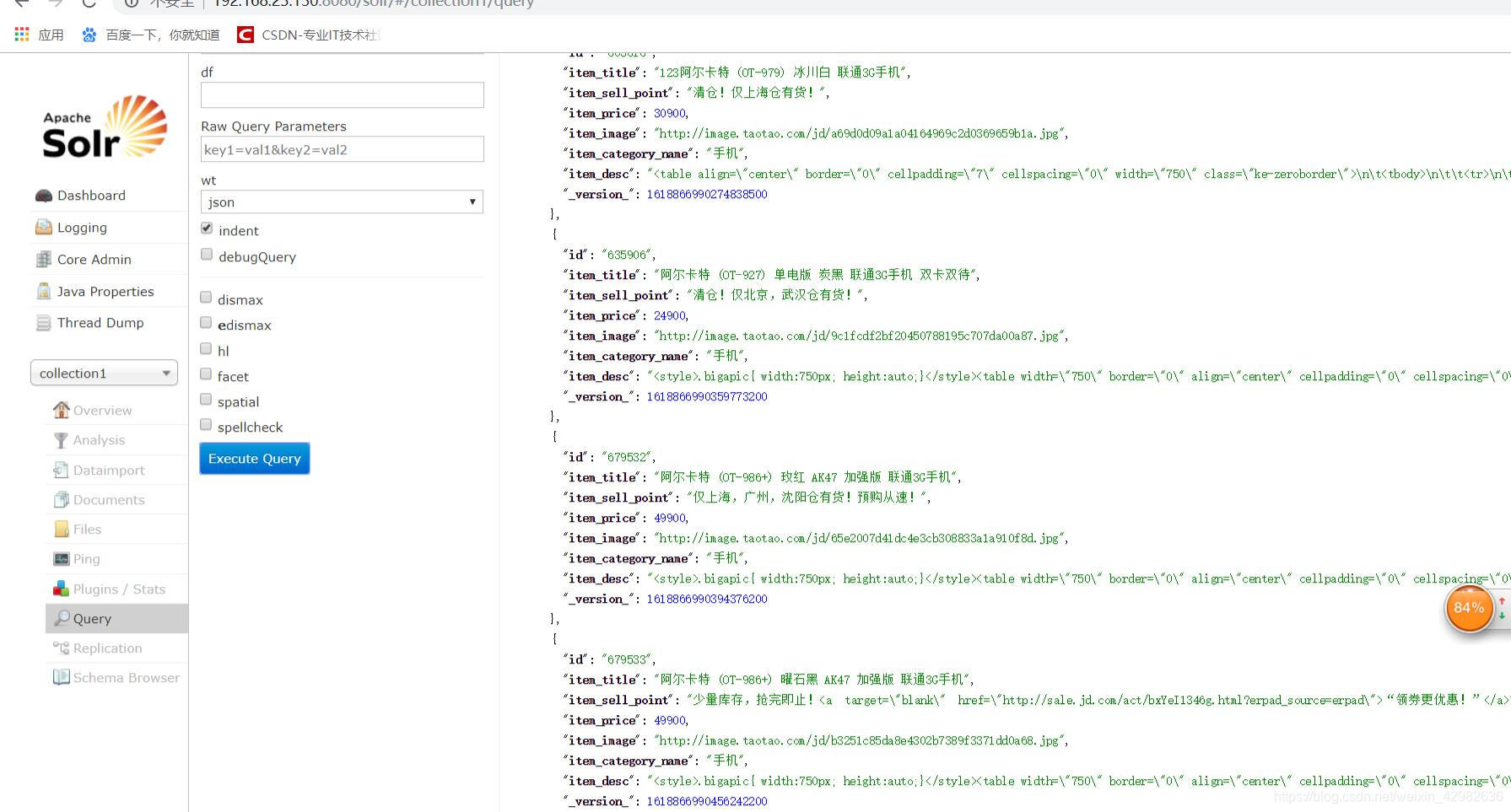Open the Files page

pyautogui.click(x=87, y=530)
